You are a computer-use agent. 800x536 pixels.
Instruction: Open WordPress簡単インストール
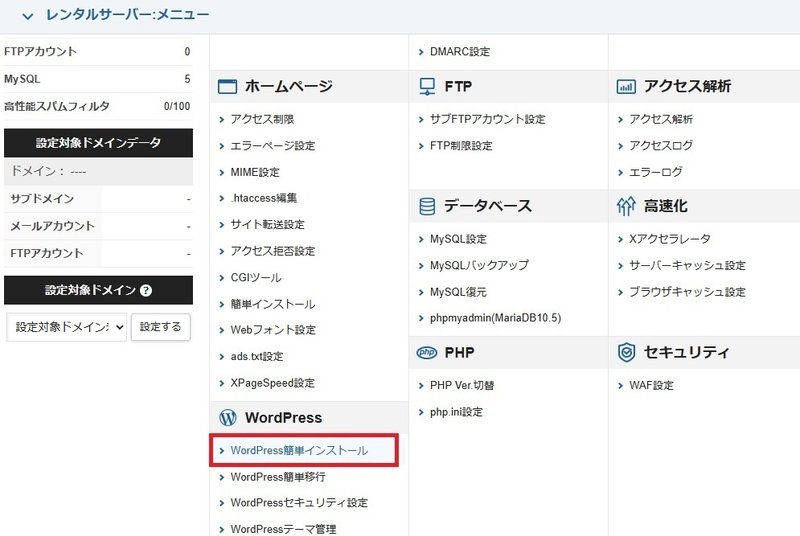tap(299, 450)
